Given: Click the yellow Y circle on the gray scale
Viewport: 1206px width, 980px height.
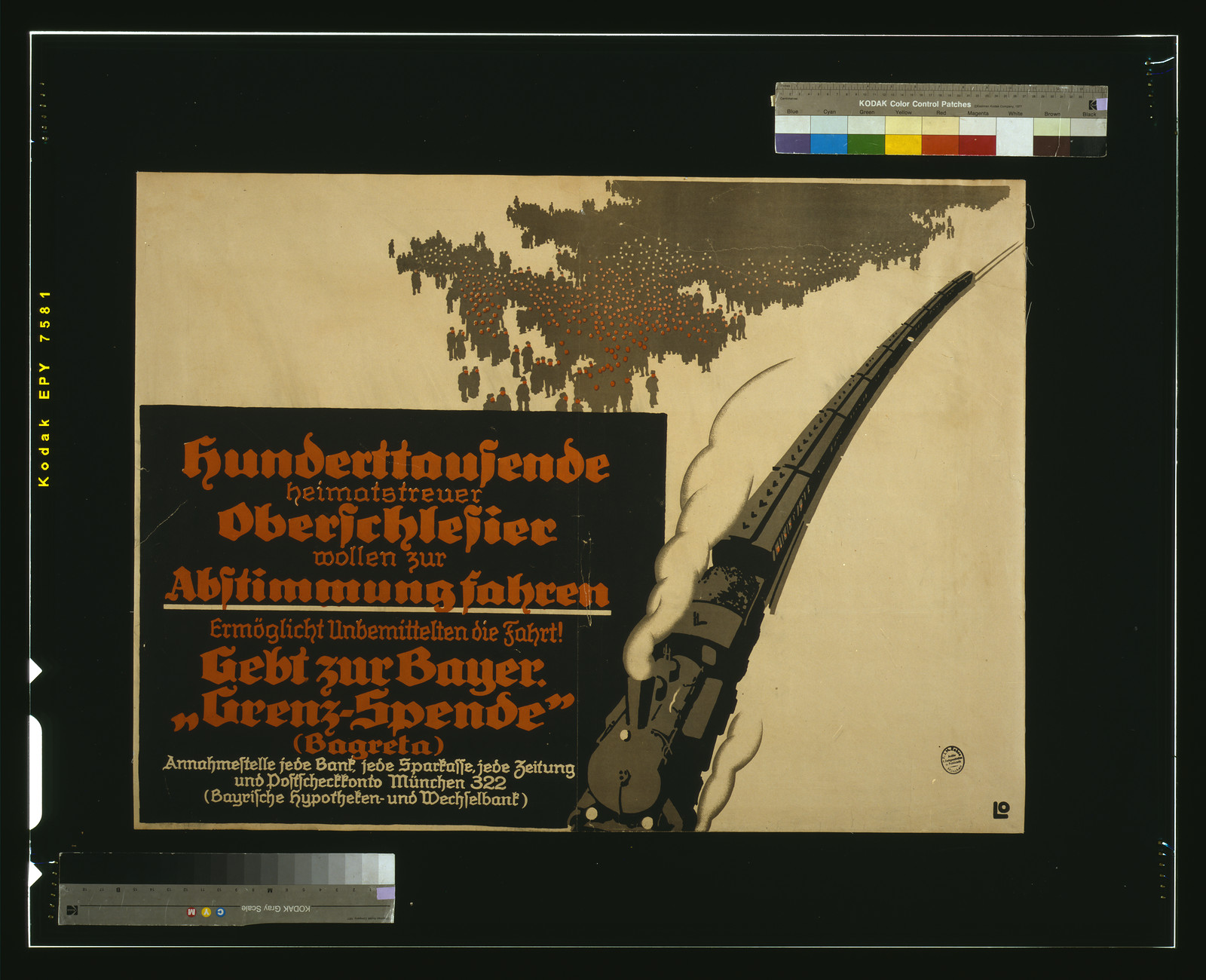Looking at the screenshot, I should coord(205,912).
